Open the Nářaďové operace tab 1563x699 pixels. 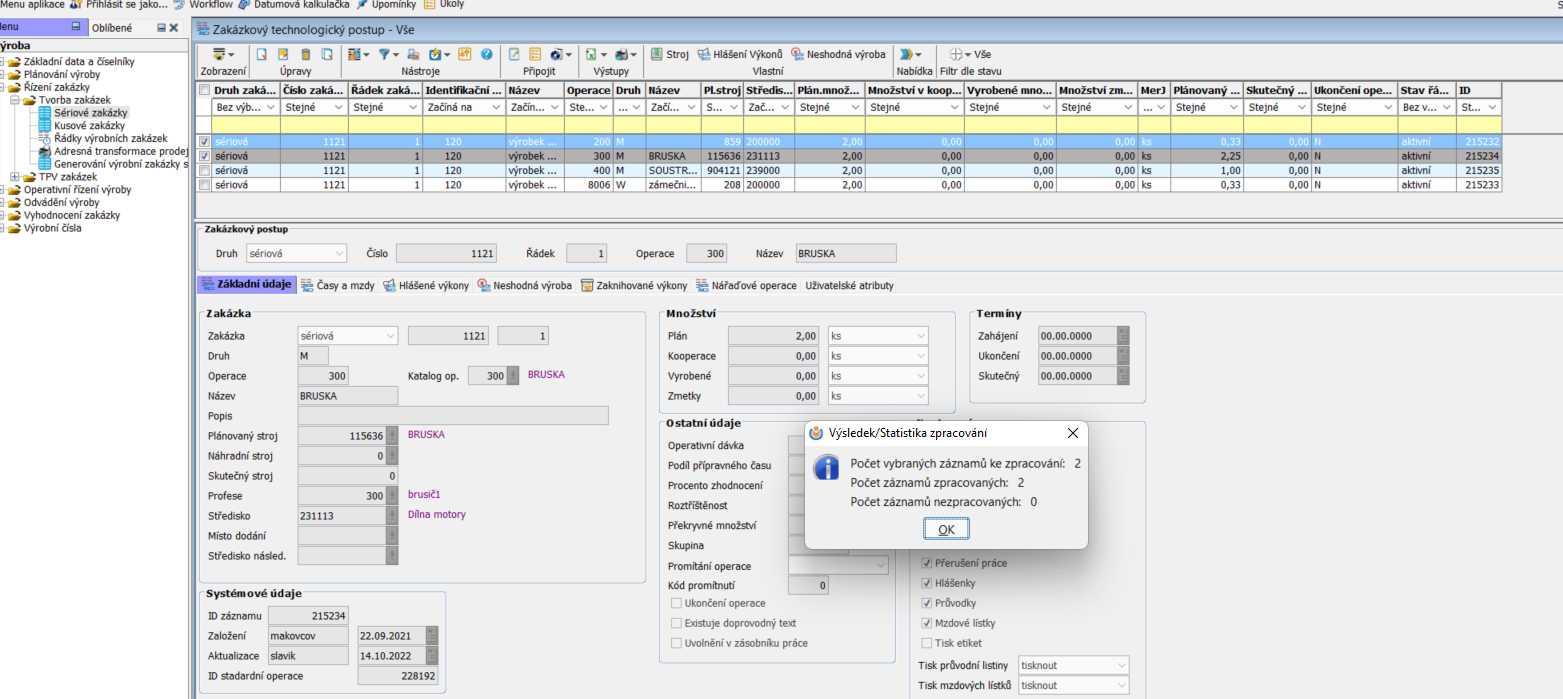point(747,285)
